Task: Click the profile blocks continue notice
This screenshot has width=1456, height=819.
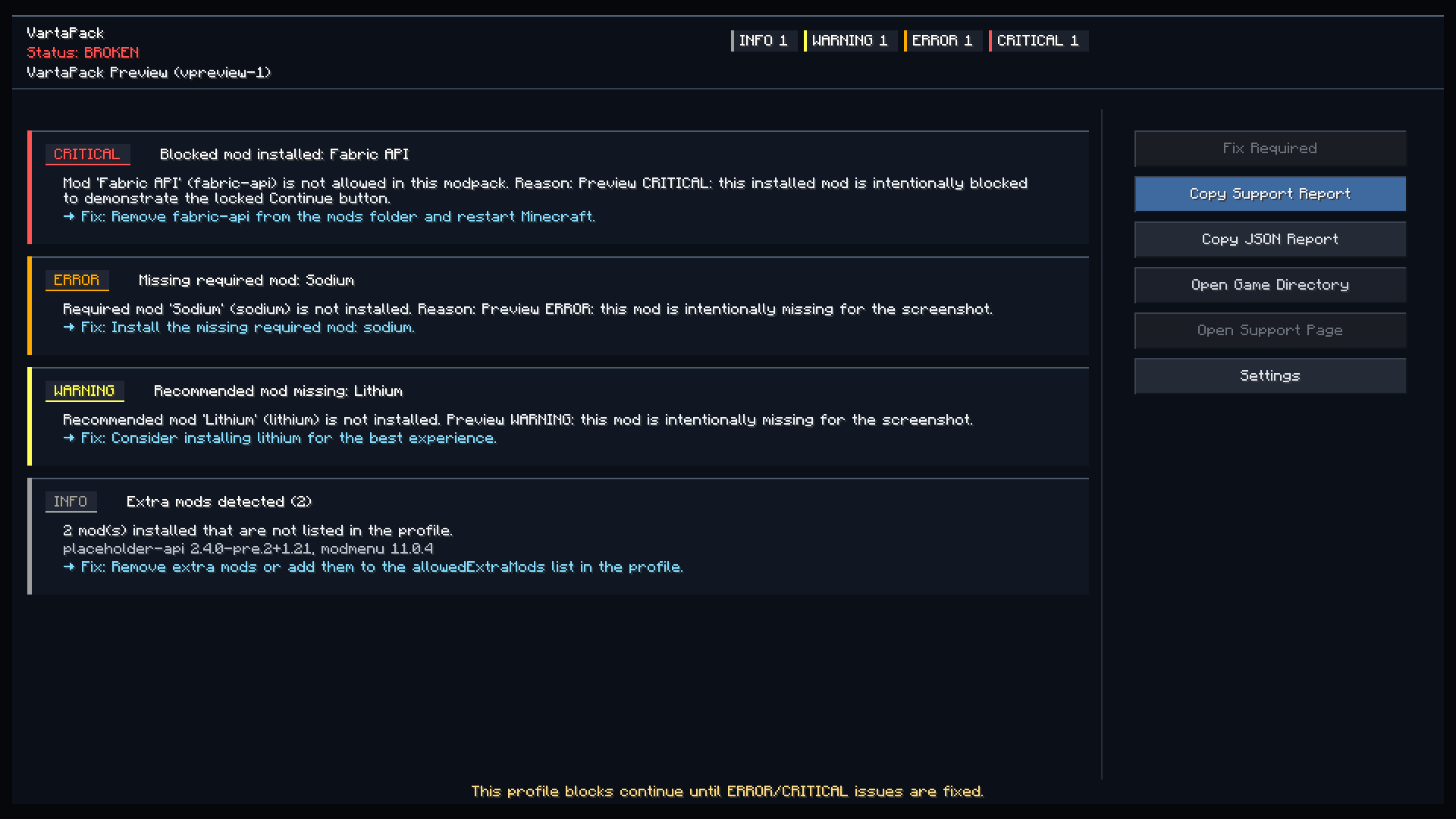Action: [727, 792]
